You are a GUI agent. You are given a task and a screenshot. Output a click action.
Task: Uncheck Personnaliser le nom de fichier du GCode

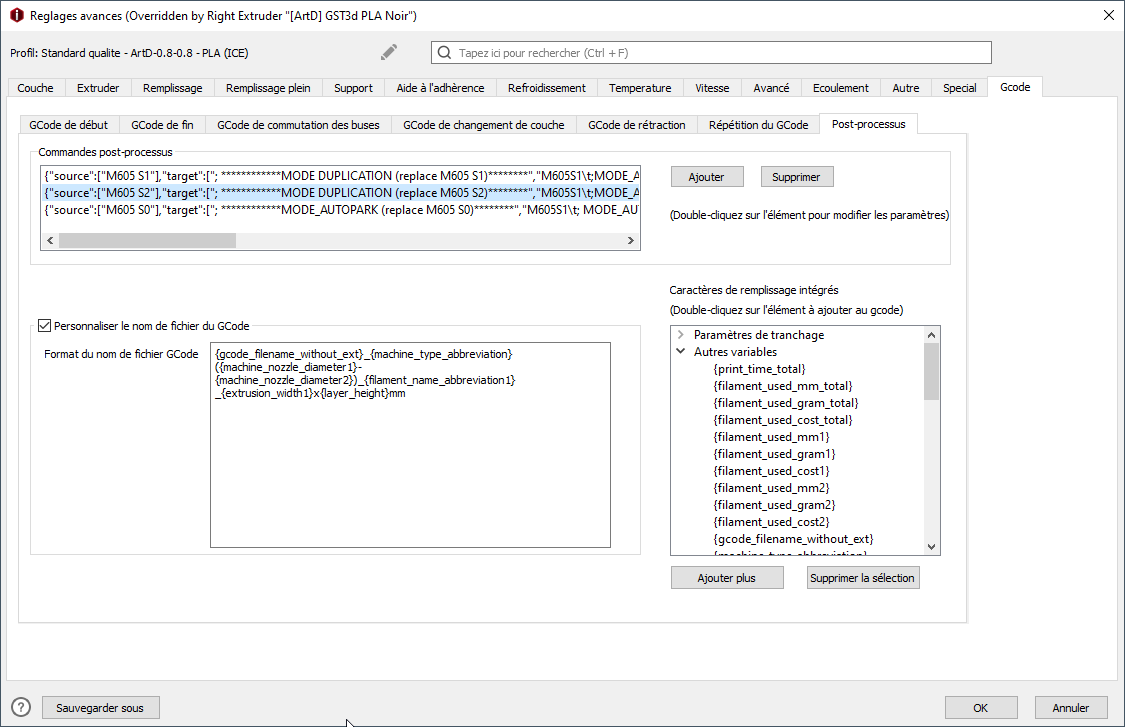coord(44,326)
